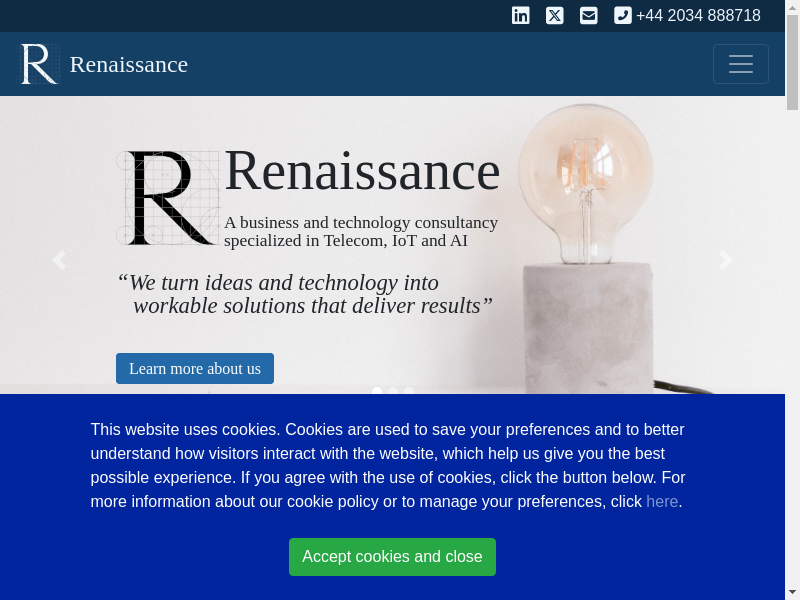Click the Learn more about us button

click(x=195, y=368)
